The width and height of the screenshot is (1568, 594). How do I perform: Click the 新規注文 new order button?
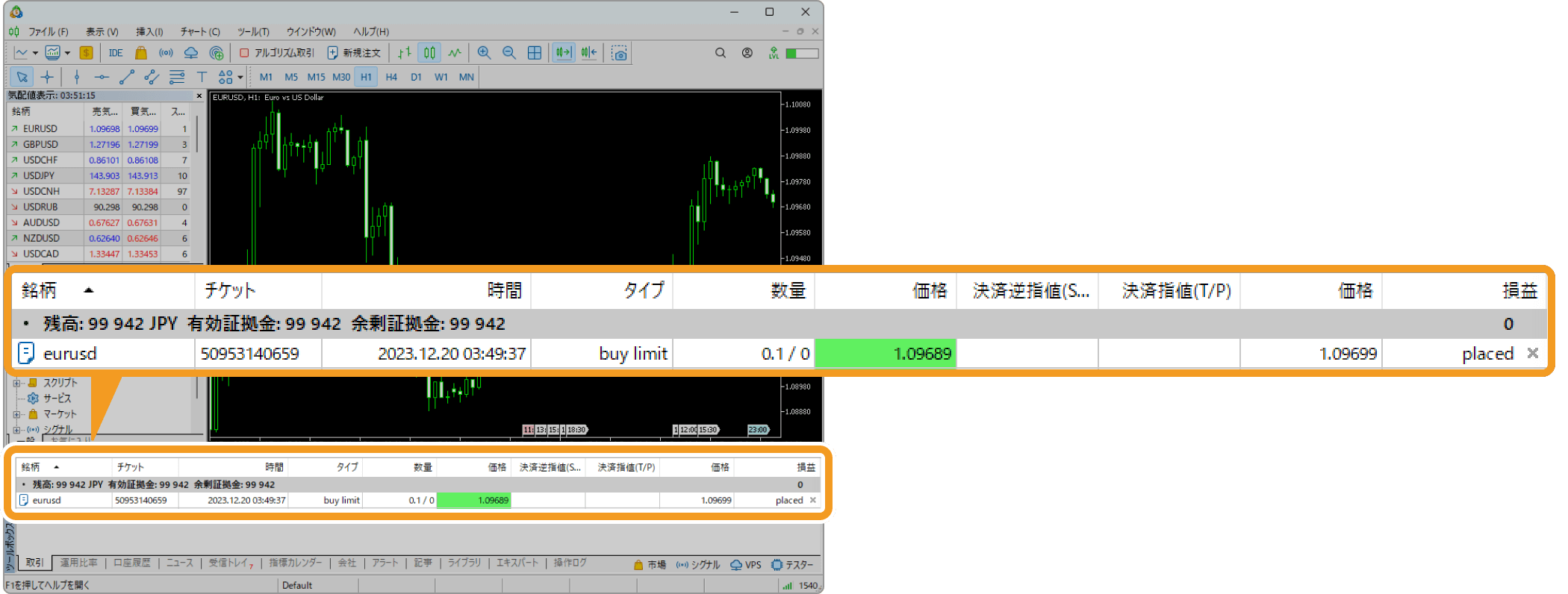click(355, 53)
